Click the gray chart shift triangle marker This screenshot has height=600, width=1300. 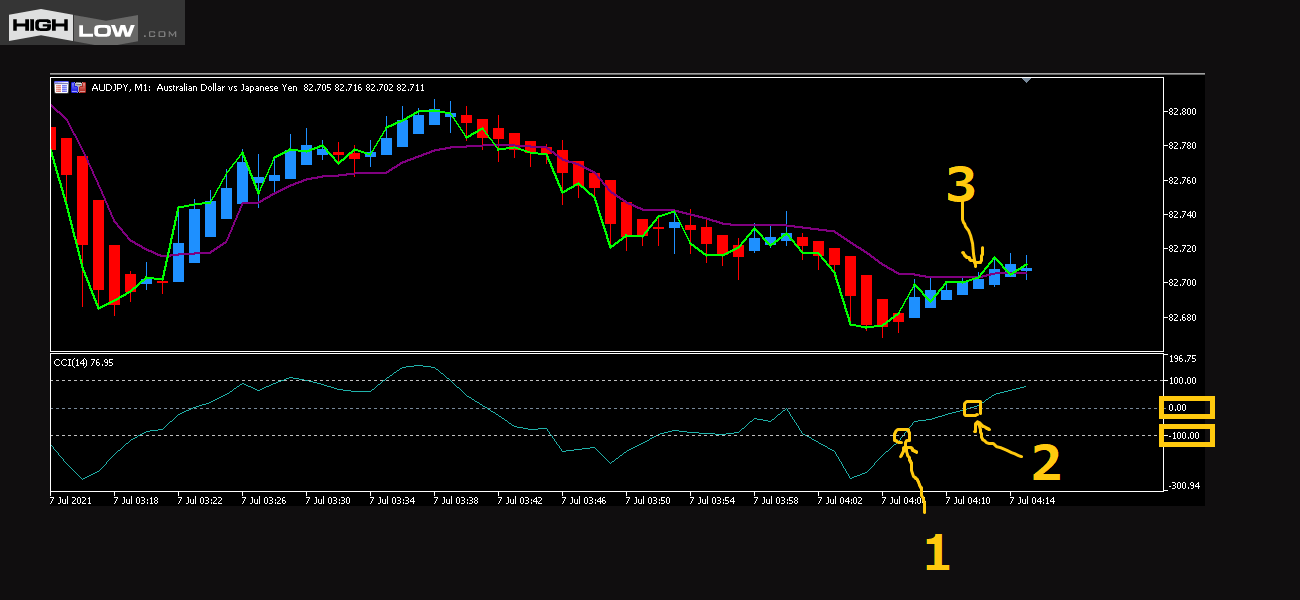(x=1025, y=80)
